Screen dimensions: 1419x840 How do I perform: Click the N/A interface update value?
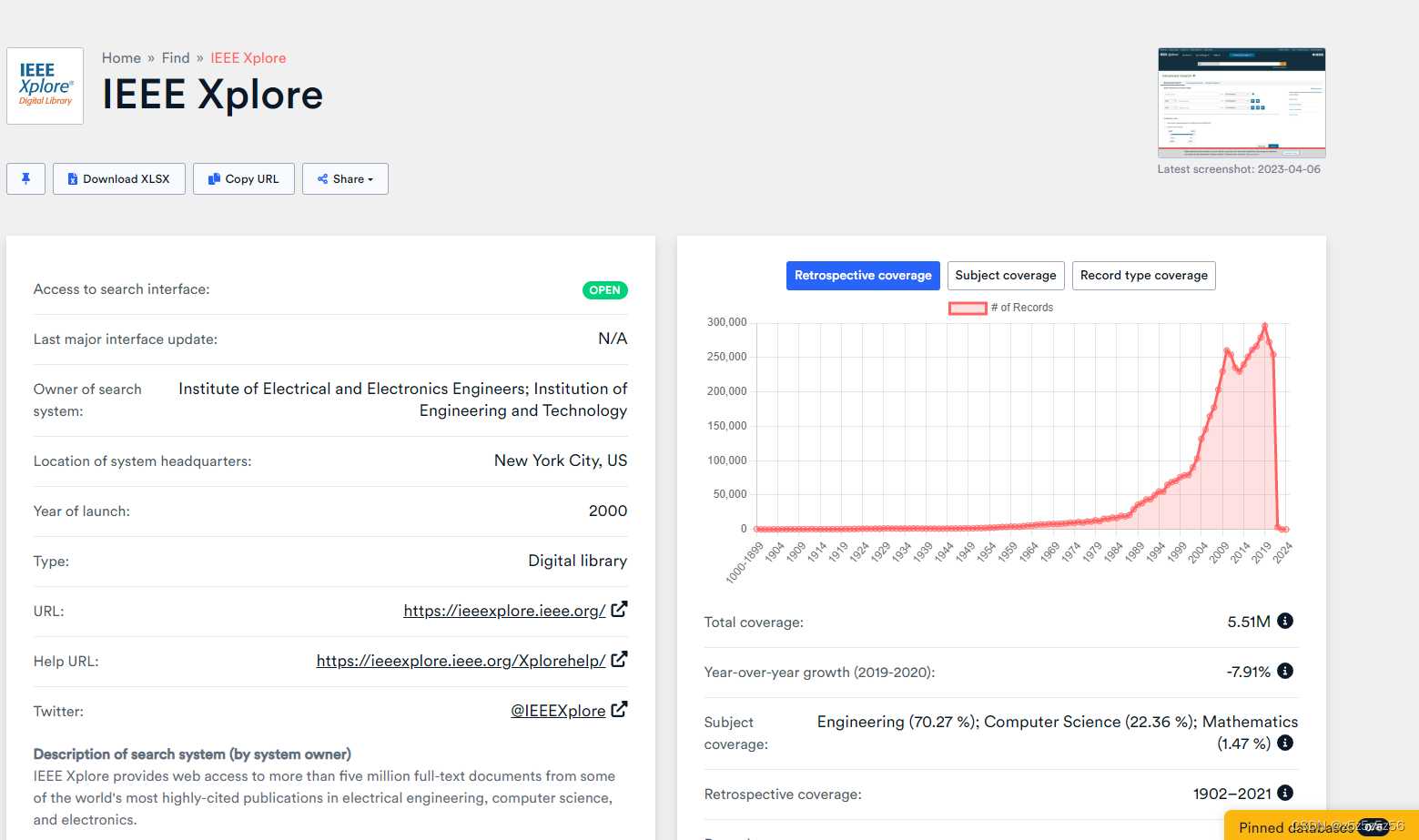(613, 339)
